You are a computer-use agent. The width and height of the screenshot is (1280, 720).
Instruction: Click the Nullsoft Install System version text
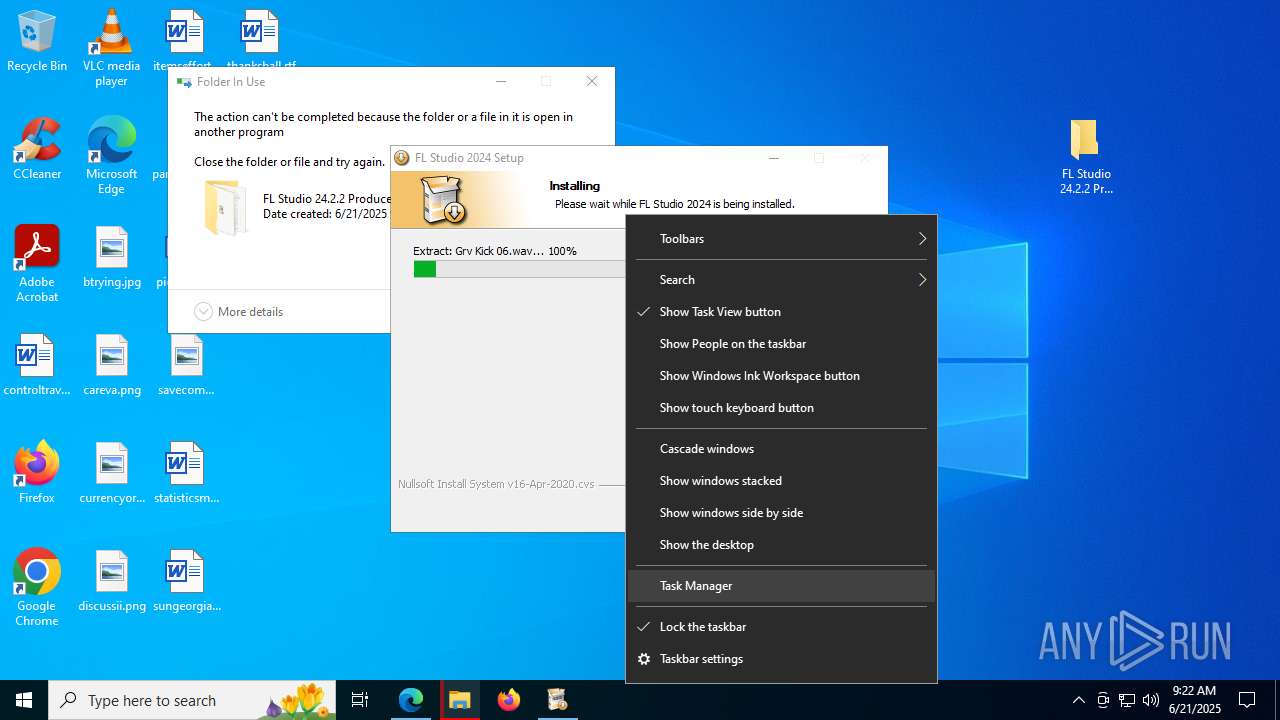click(x=496, y=484)
